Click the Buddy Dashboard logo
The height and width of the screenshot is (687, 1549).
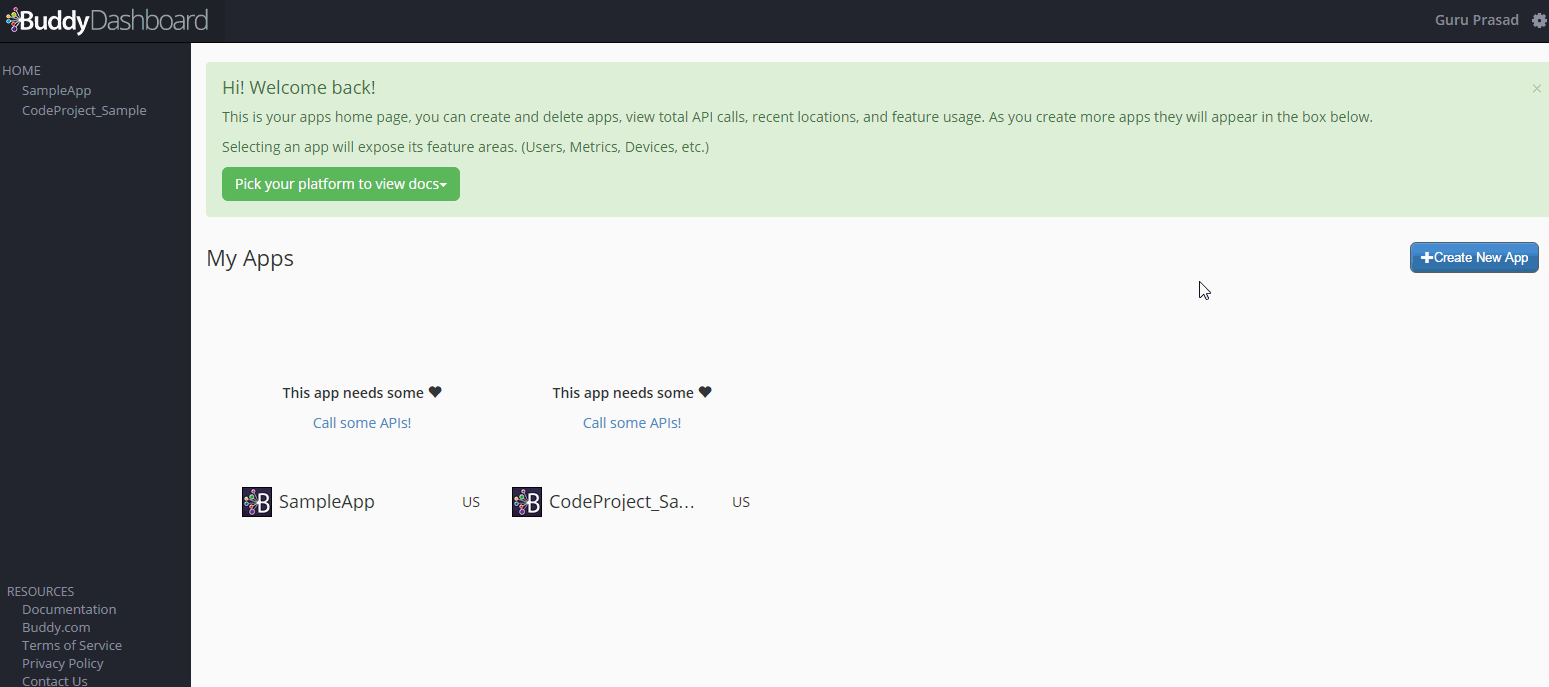click(106, 20)
